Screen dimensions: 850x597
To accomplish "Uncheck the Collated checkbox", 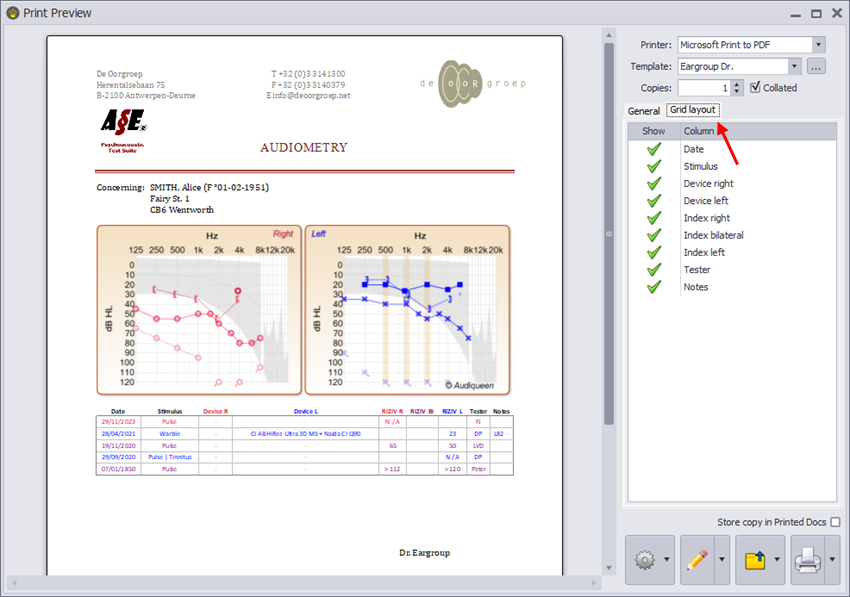I will (x=755, y=87).
